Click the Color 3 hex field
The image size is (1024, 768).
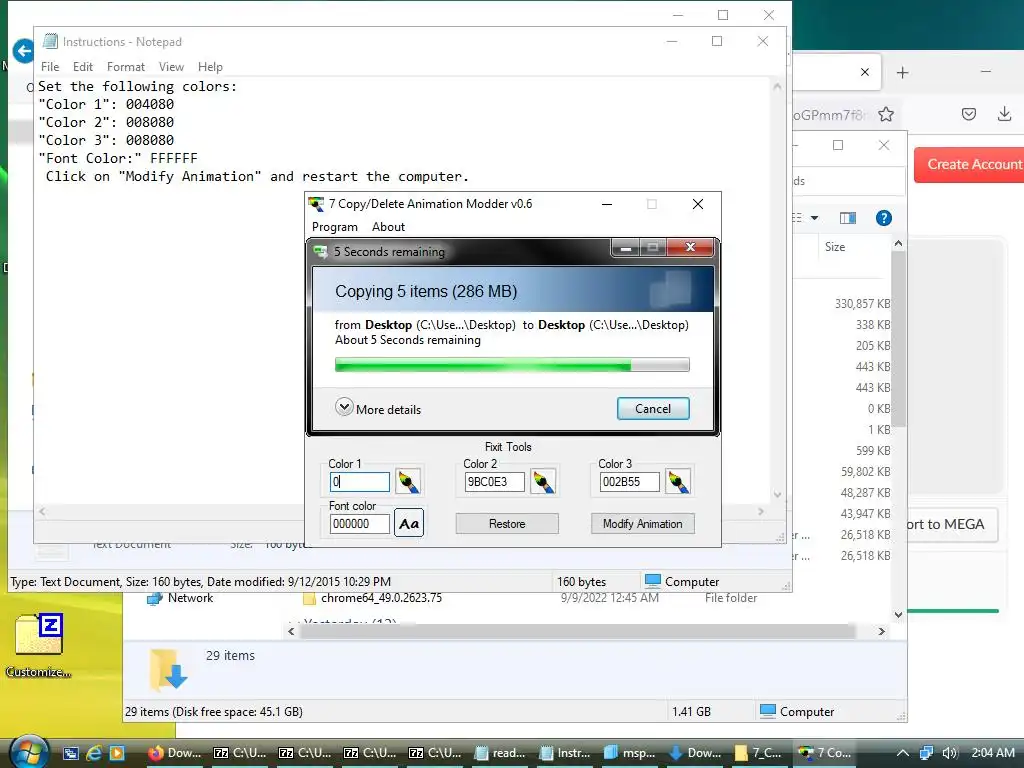pyautogui.click(x=630, y=482)
